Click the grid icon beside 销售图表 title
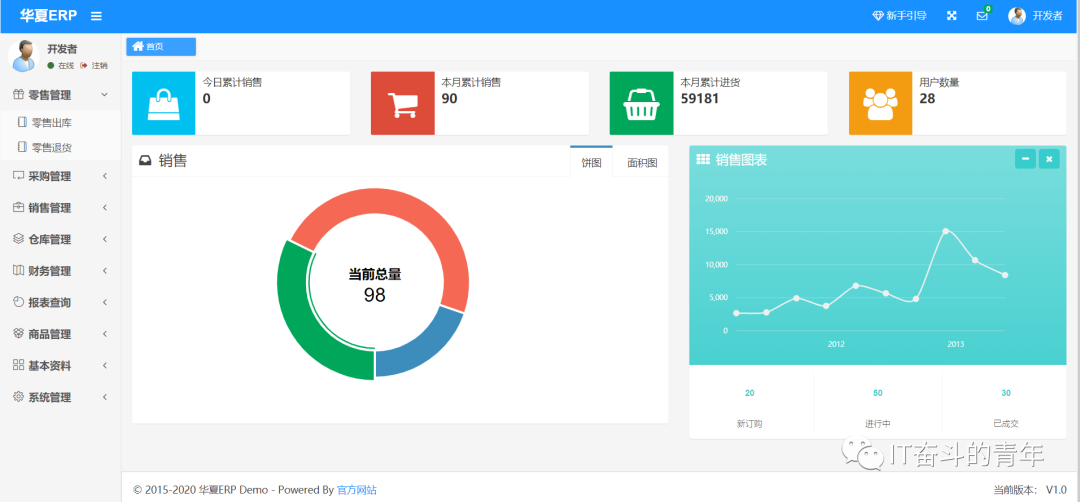Viewport: 1080px width, 502px height. coord(703,160)
